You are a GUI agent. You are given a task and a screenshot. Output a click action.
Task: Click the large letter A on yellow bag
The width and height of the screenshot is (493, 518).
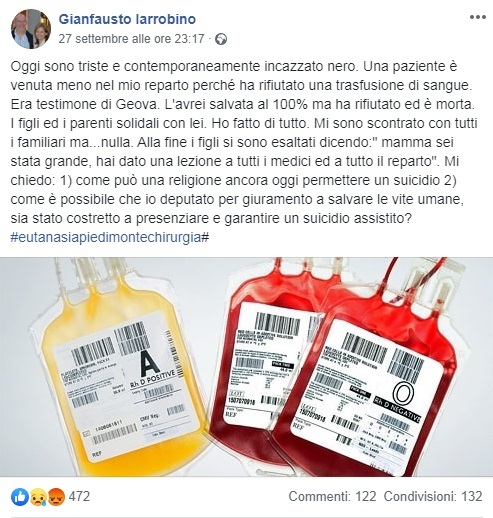click(149, 362)
